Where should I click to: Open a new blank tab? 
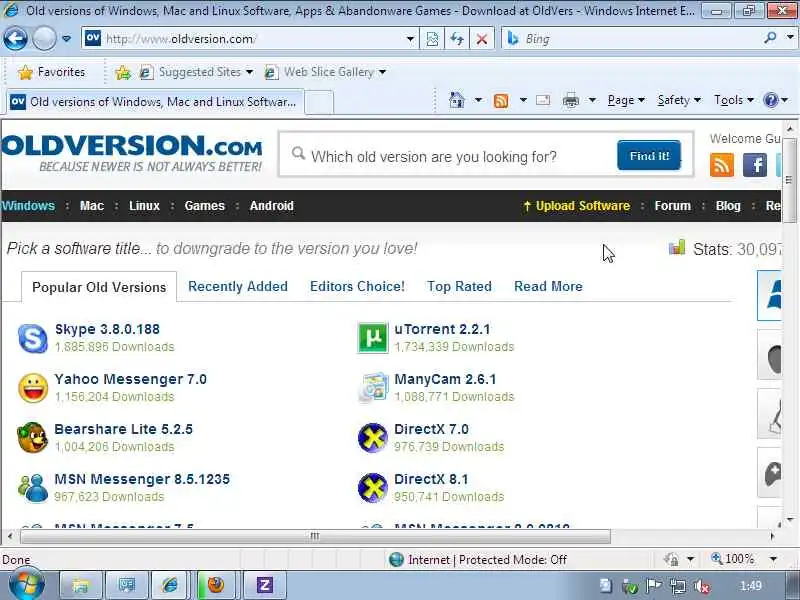pyautogui.click(x=319, y=102)
